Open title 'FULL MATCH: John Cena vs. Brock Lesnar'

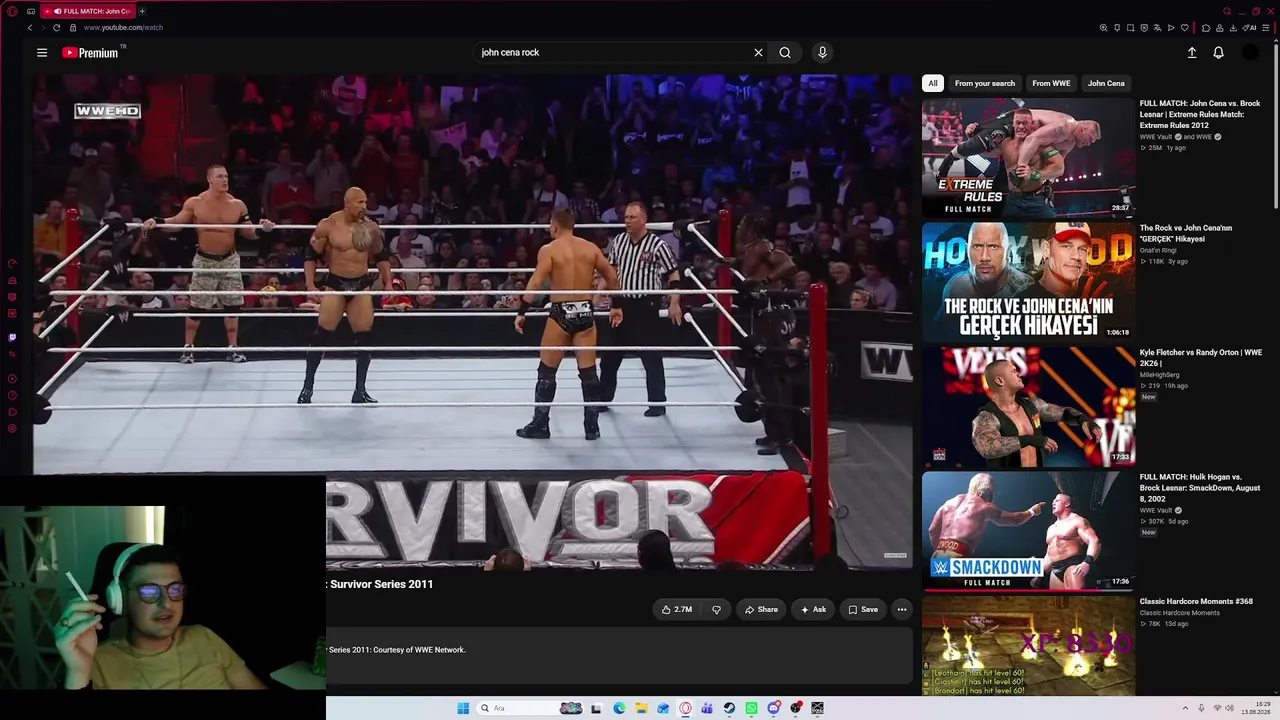coord(1200,114)
